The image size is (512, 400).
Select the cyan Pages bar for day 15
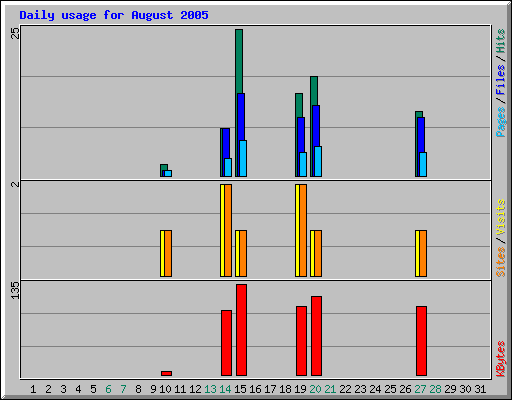coord(243,158)
